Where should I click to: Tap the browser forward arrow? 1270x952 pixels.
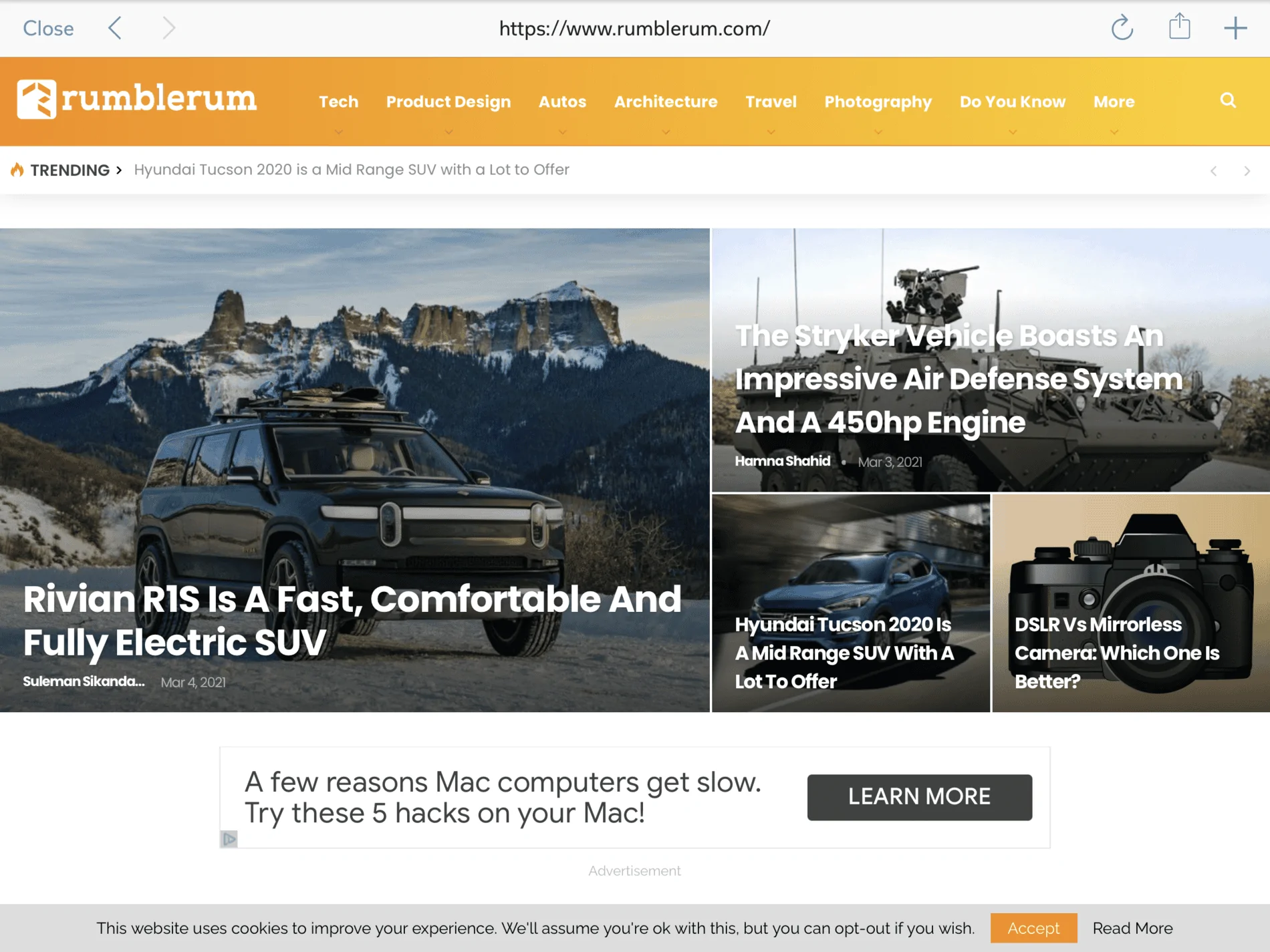click(169, 28)
